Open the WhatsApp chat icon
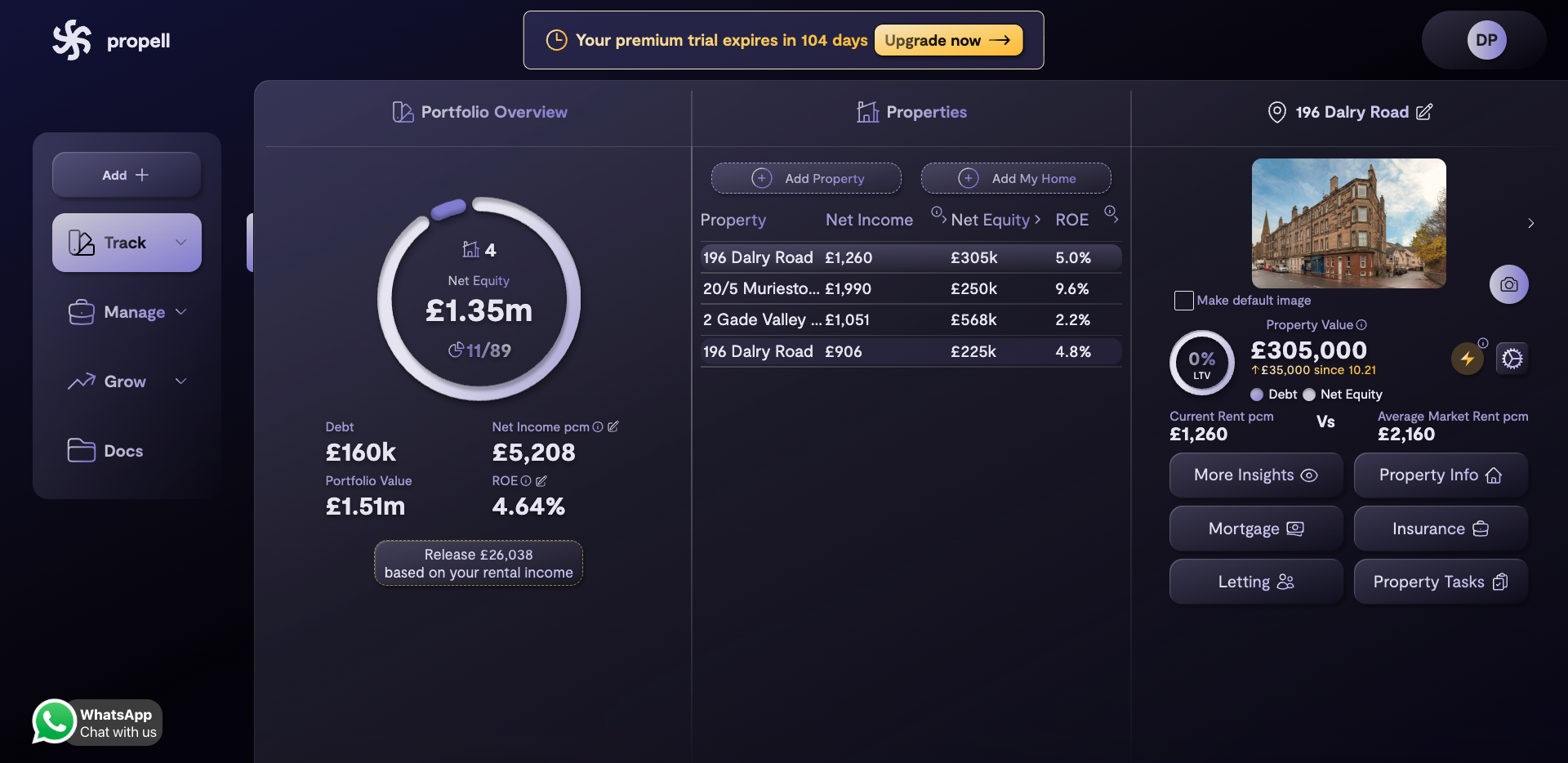Image resolution: width=1568 pixels, height=763 pixels. (x=54, y=721)
